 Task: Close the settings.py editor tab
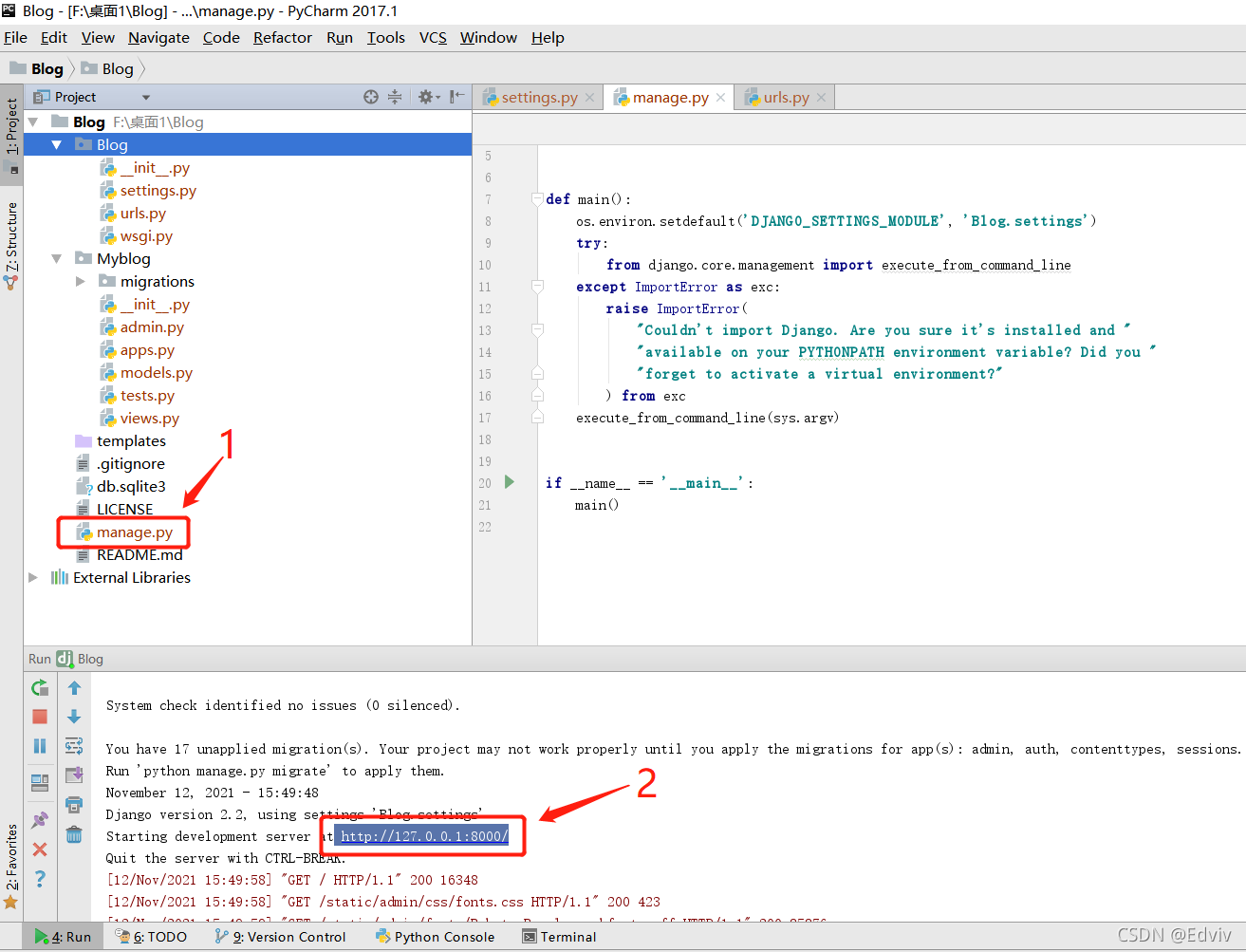click(x=590, y=98)
